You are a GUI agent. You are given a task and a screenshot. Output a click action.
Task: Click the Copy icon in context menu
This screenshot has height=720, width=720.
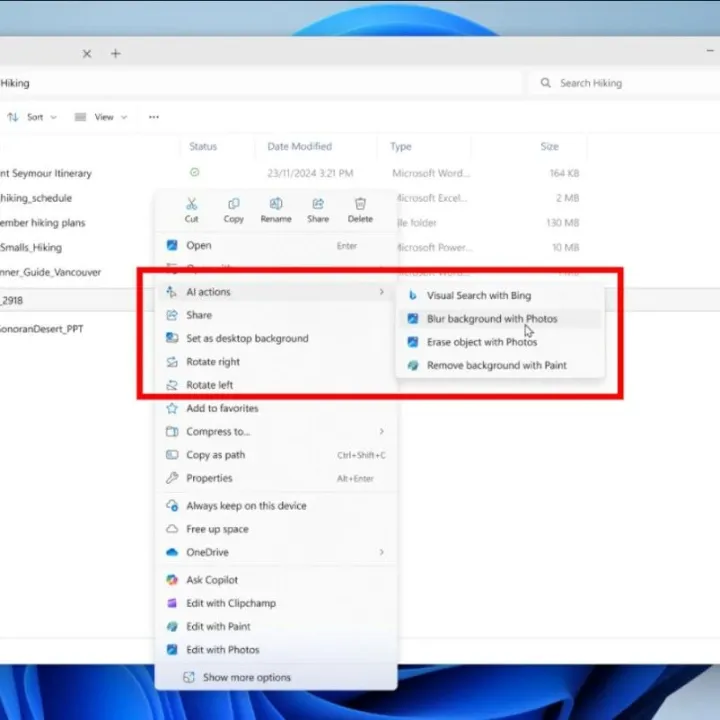pos(234,203)
